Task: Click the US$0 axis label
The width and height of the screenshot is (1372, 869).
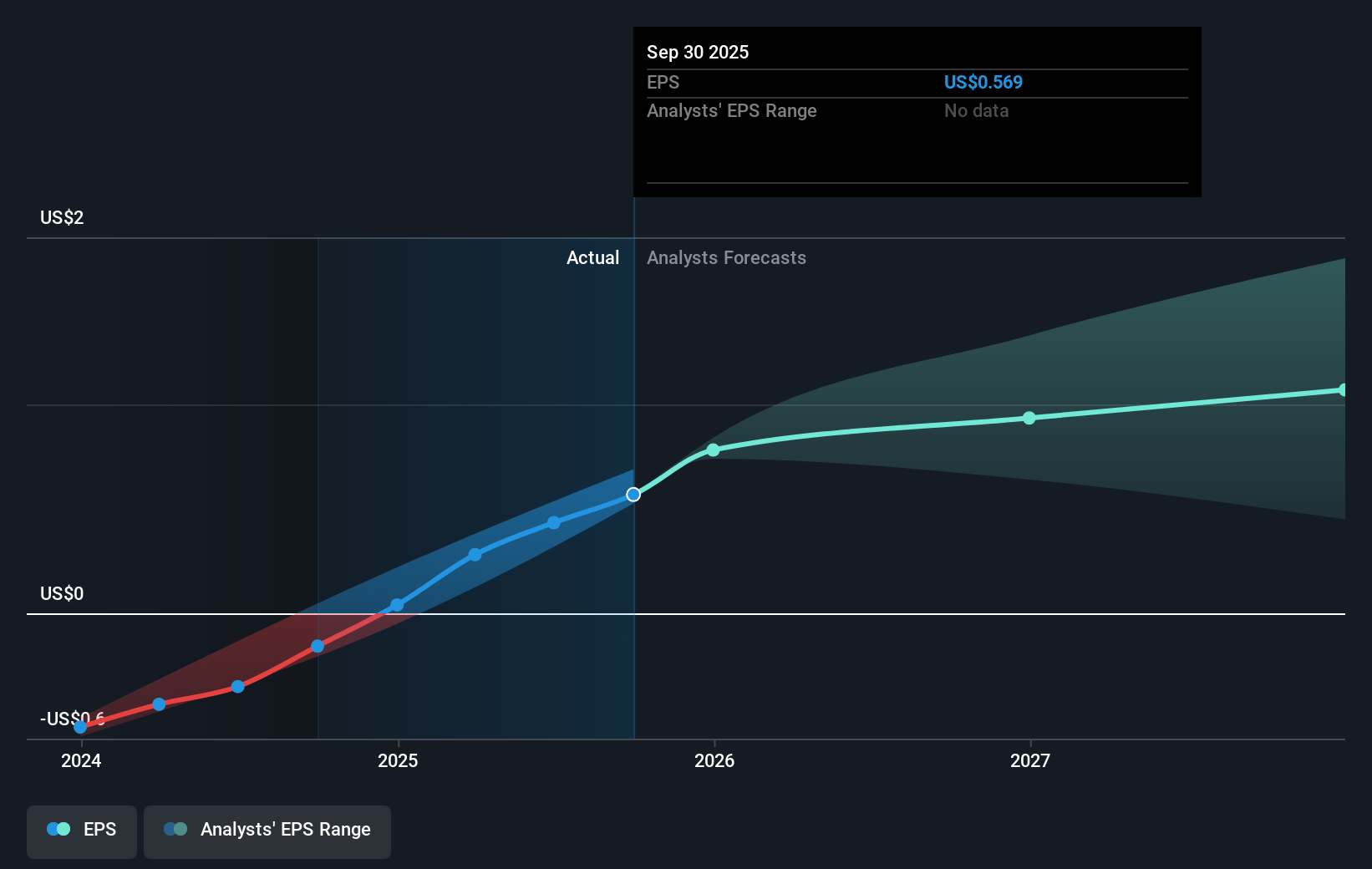Action: (62, 593)
